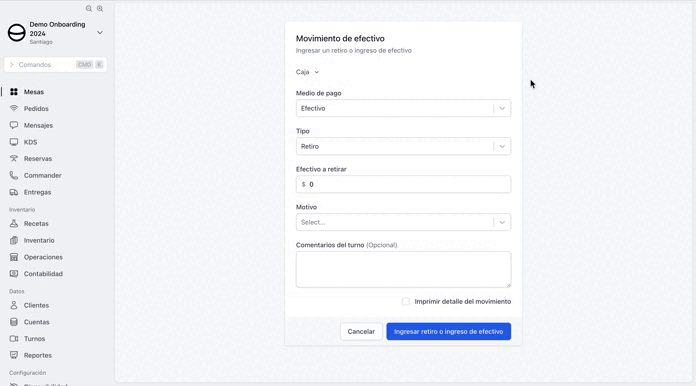
Task: Open Mensajes in the sidebar
Action: [x=38, y=126]
